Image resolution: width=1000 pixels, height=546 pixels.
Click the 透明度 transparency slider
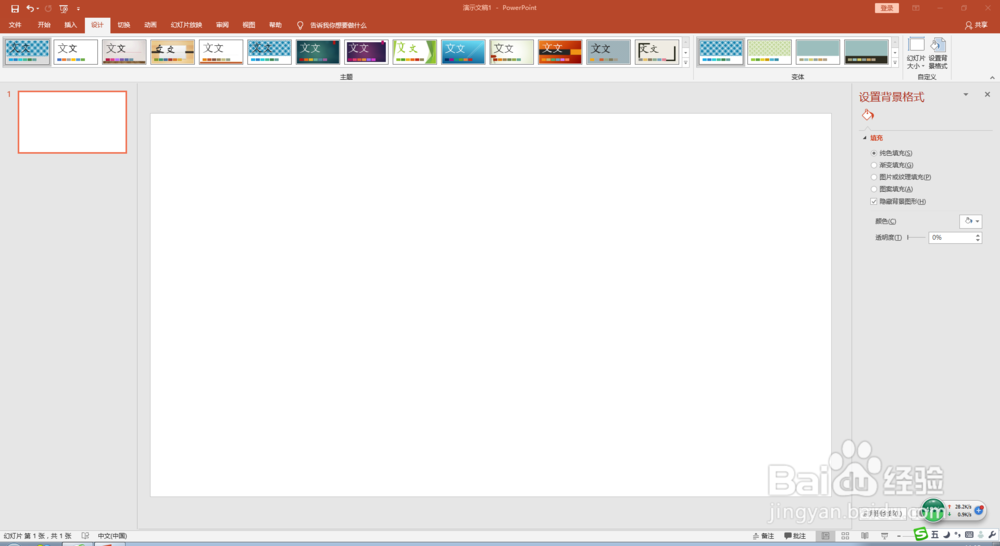916,237
